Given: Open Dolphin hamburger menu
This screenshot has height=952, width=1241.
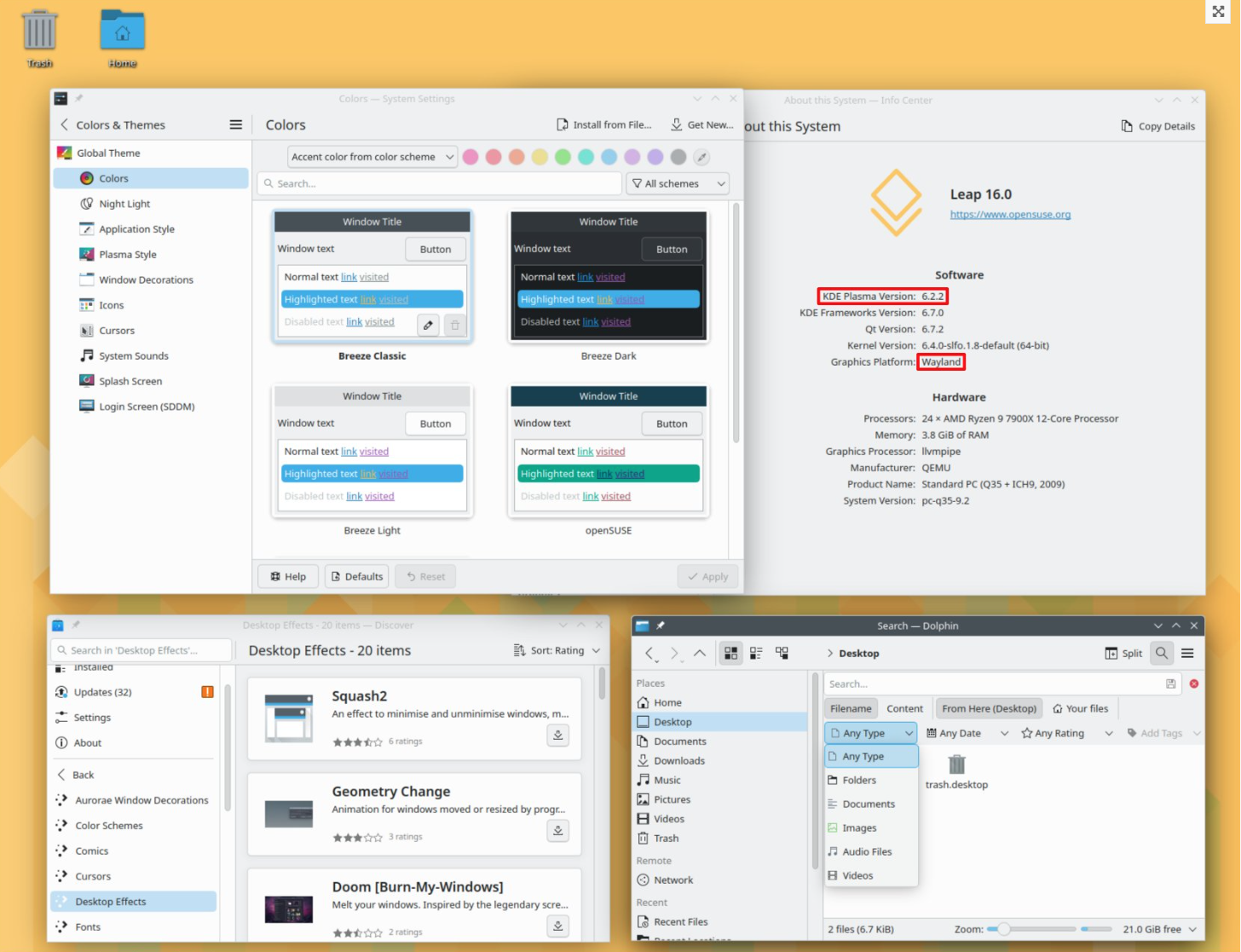Looking at the screenshot, I should [x=1187, y=653].
